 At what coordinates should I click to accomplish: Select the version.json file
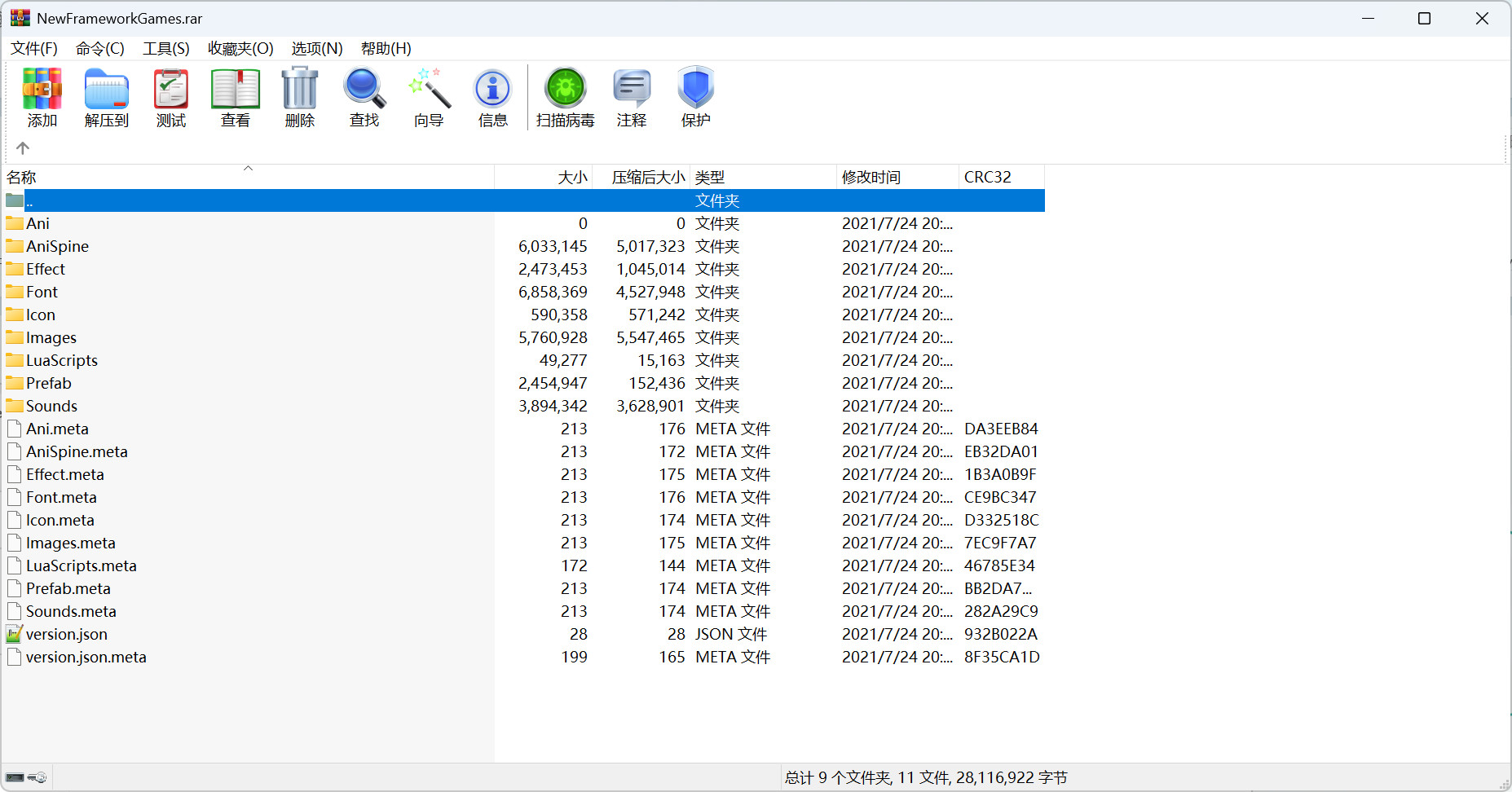click(67, 634)
